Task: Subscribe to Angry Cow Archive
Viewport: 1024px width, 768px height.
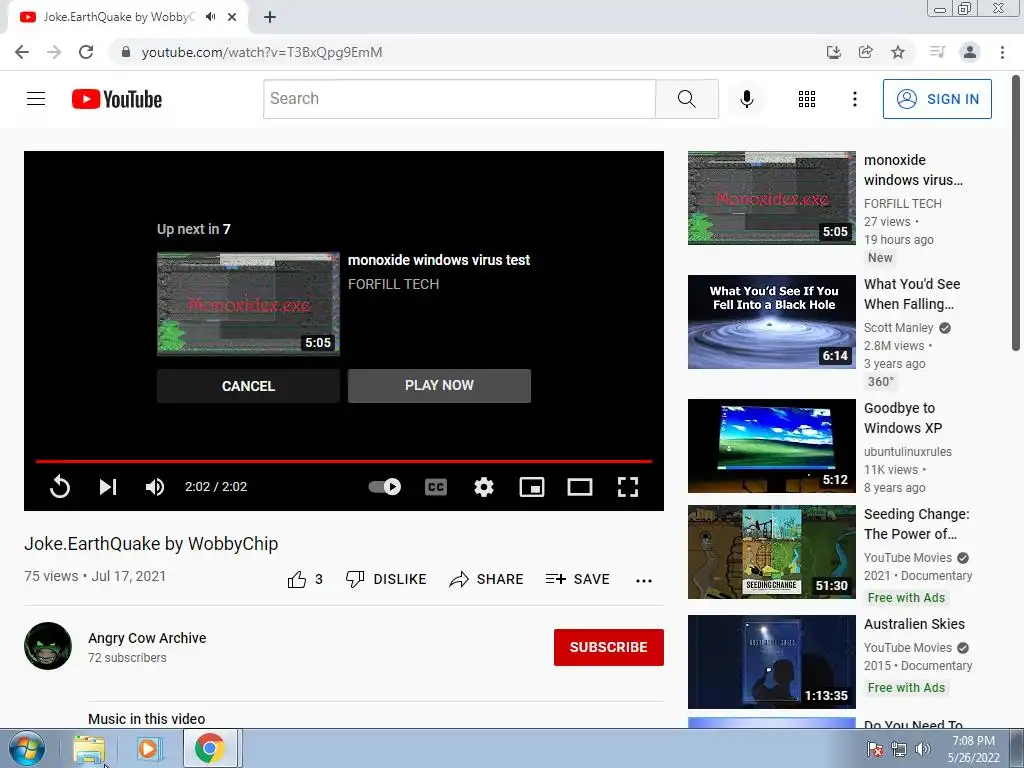Action: click(x=609, y=647)
